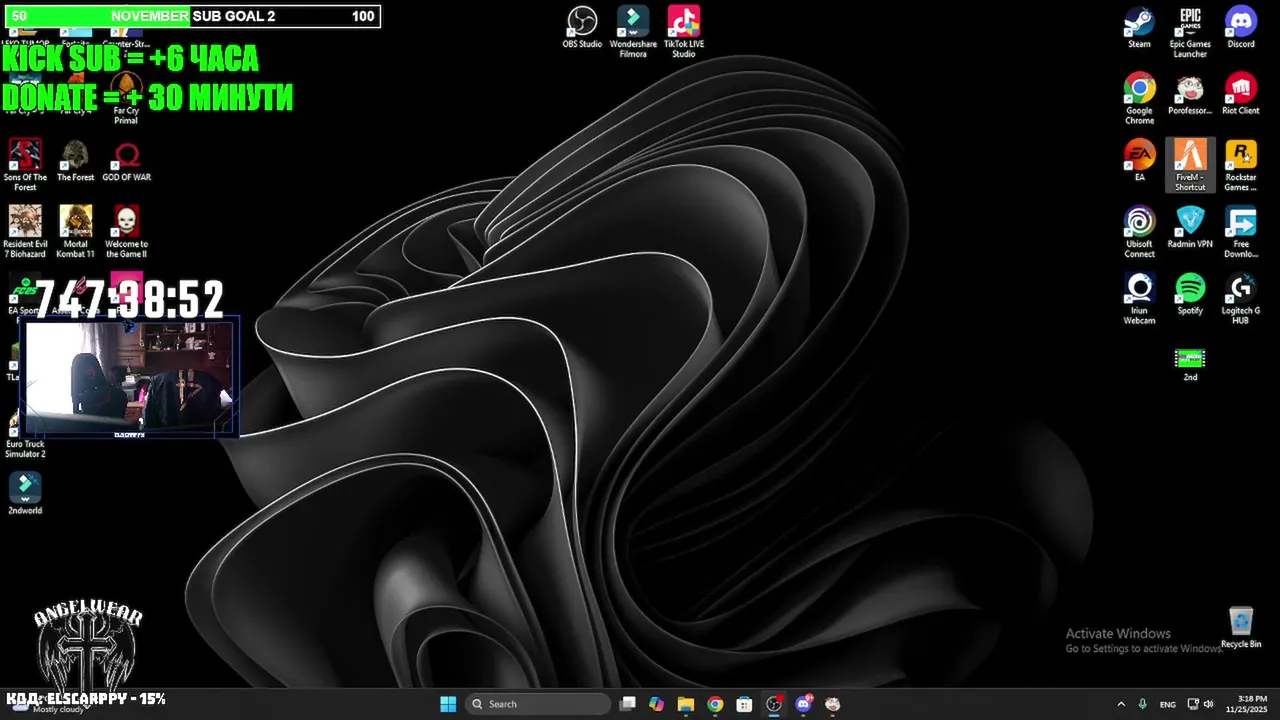
Task: Open Google Chrome desktop shortcut
Action: (1139, 99)
